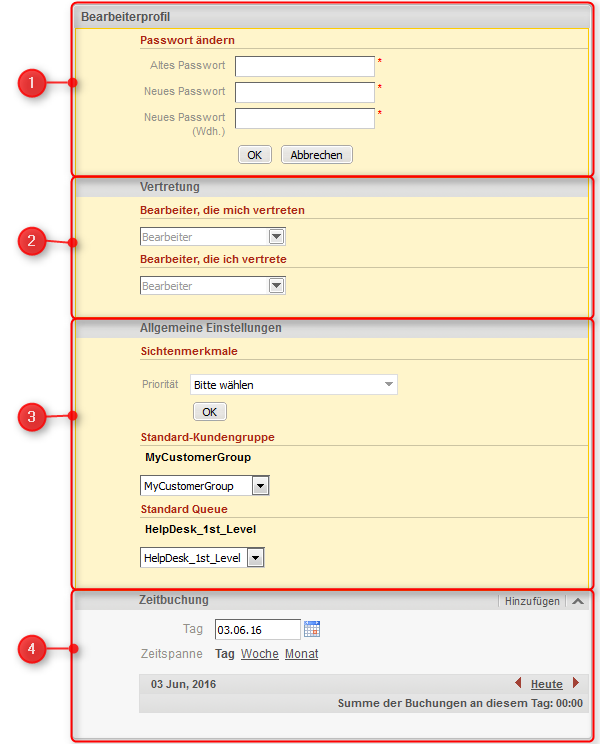
Task: Click OK under Sichtenmerkmale
Action: click(x=209, y=412)
